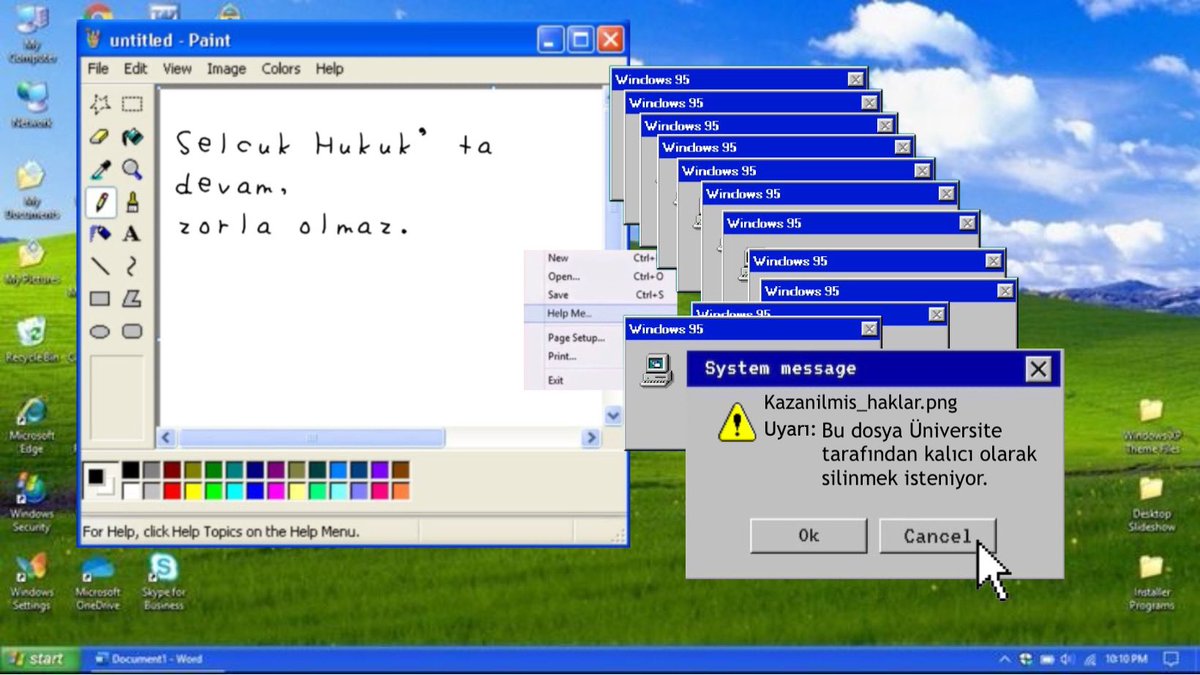This screenshot has height=675, width=1200.
Task: Open the Microsoft Edge desktop icon
Action: [x=31, y=425]
